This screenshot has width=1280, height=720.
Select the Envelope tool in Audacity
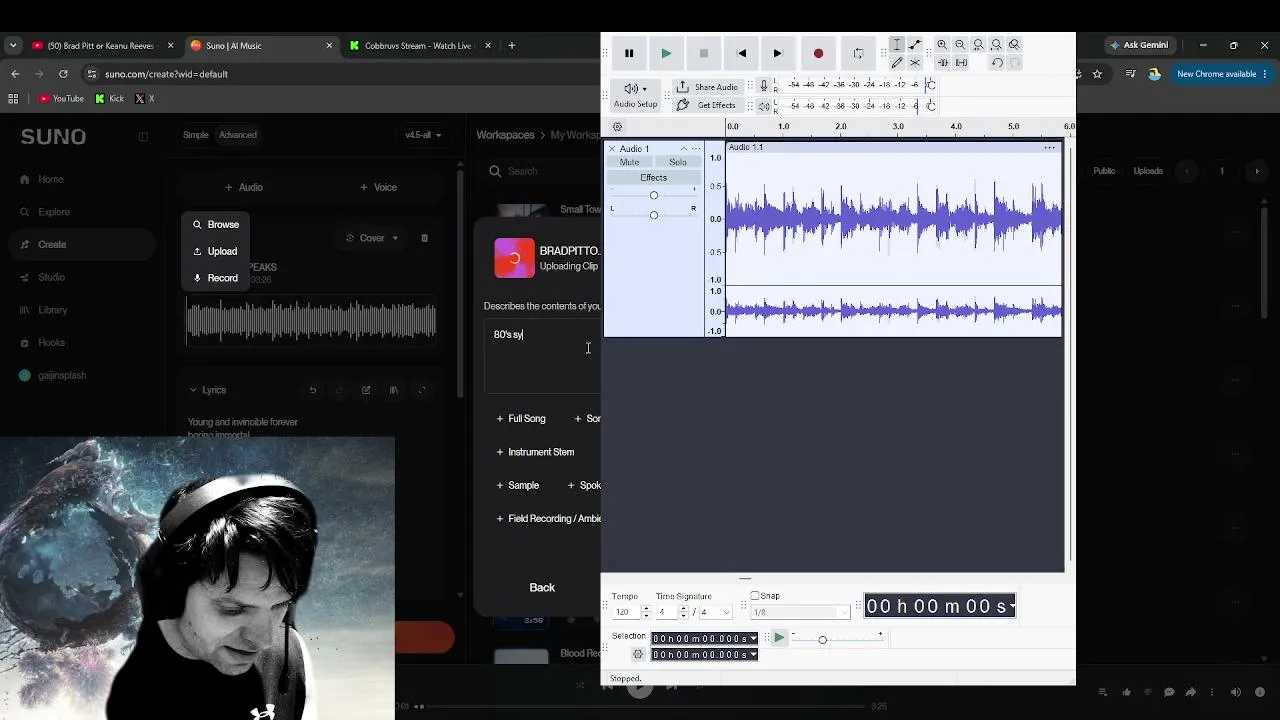point(915,45)
